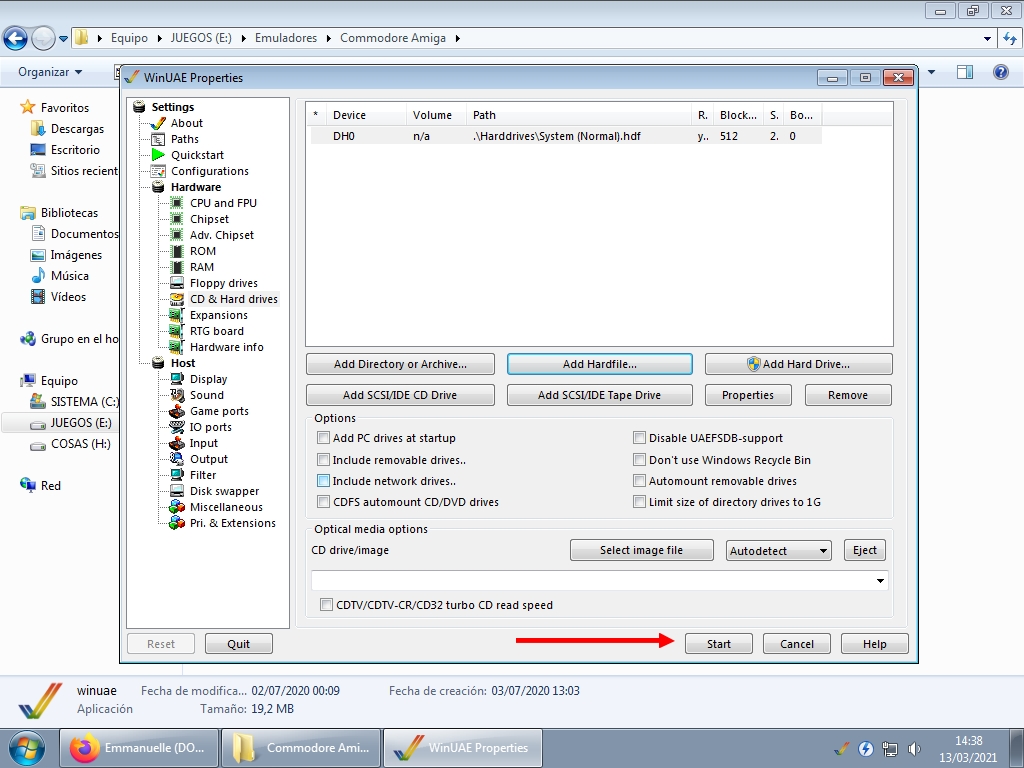
Task: Select the DH0 hardfile row
Action: click(x=565, y=136)
